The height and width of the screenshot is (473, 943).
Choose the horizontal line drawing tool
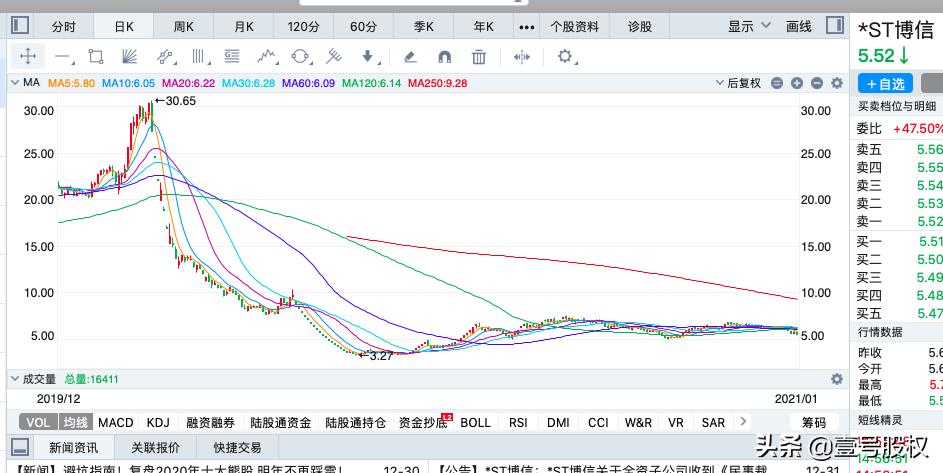click(x=62, y=57)
